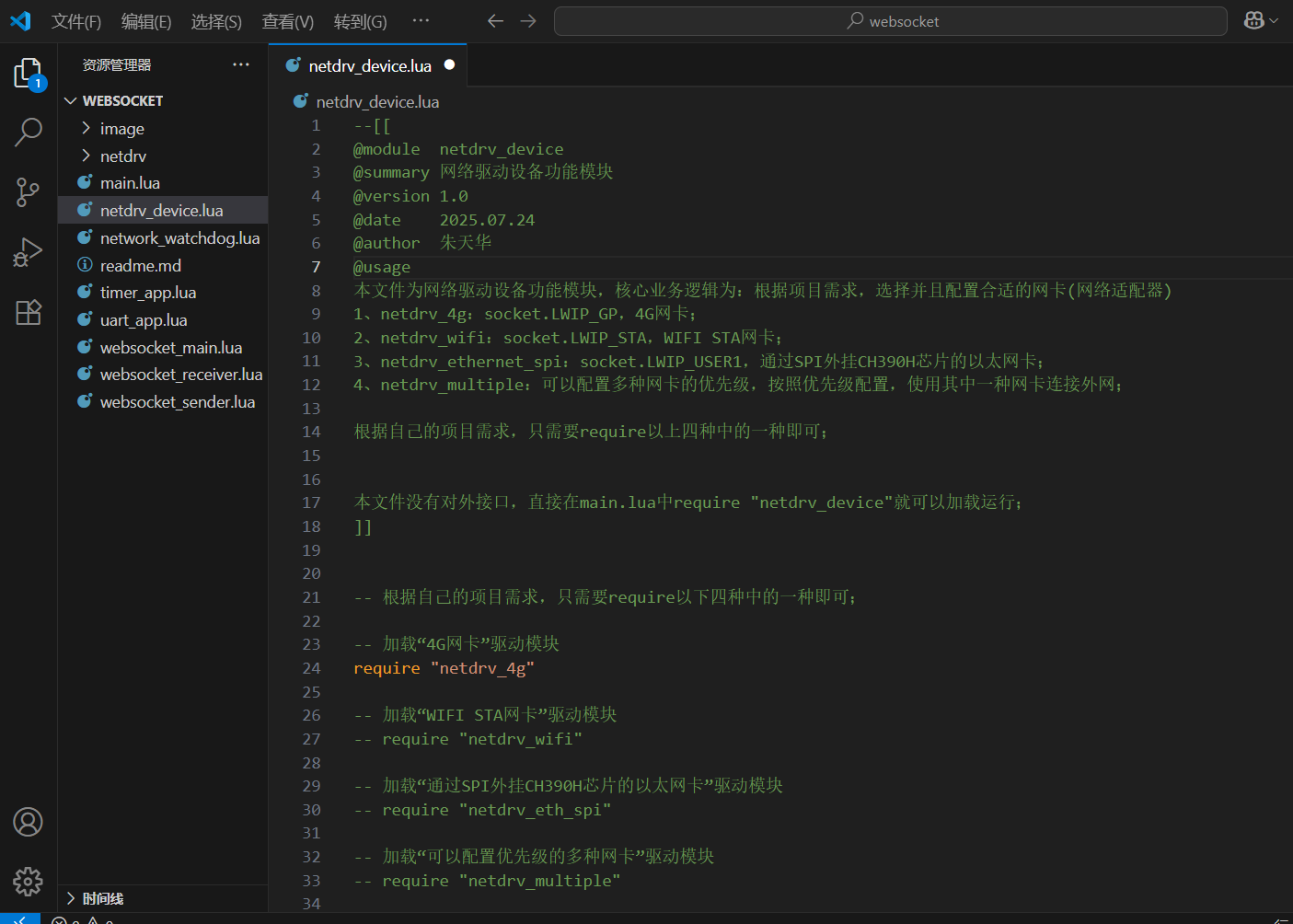1293x924 pixels.
Task: Open Copilot dropdown arrow in title bar
Action: (x=1275, y=21)
